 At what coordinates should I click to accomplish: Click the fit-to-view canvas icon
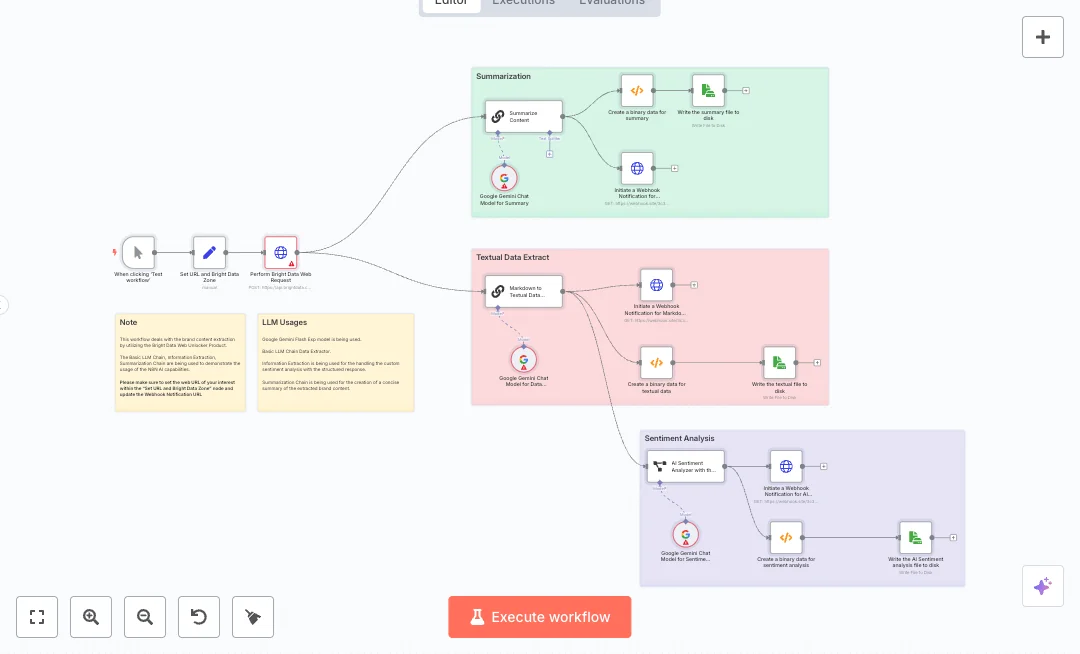coord(37,617)
